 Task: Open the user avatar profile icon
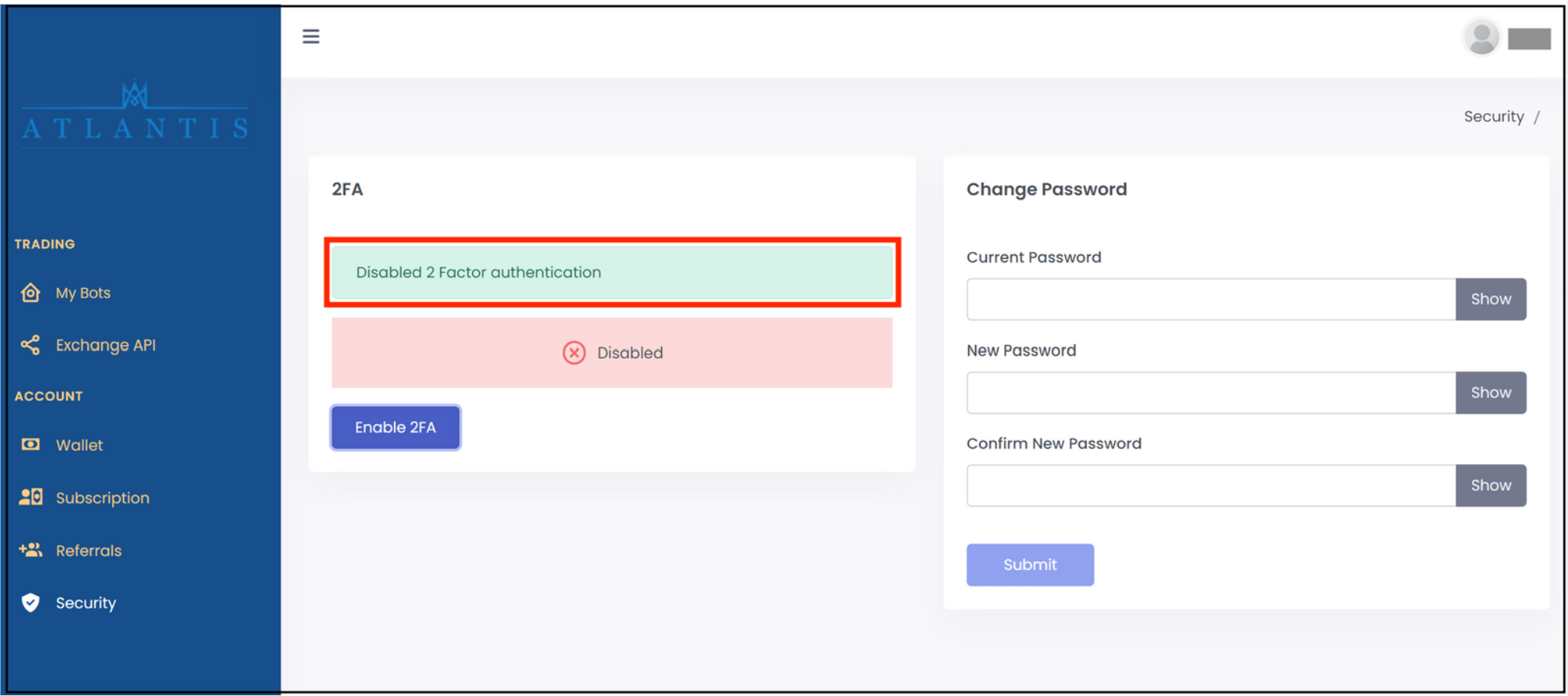[1481, 37]
